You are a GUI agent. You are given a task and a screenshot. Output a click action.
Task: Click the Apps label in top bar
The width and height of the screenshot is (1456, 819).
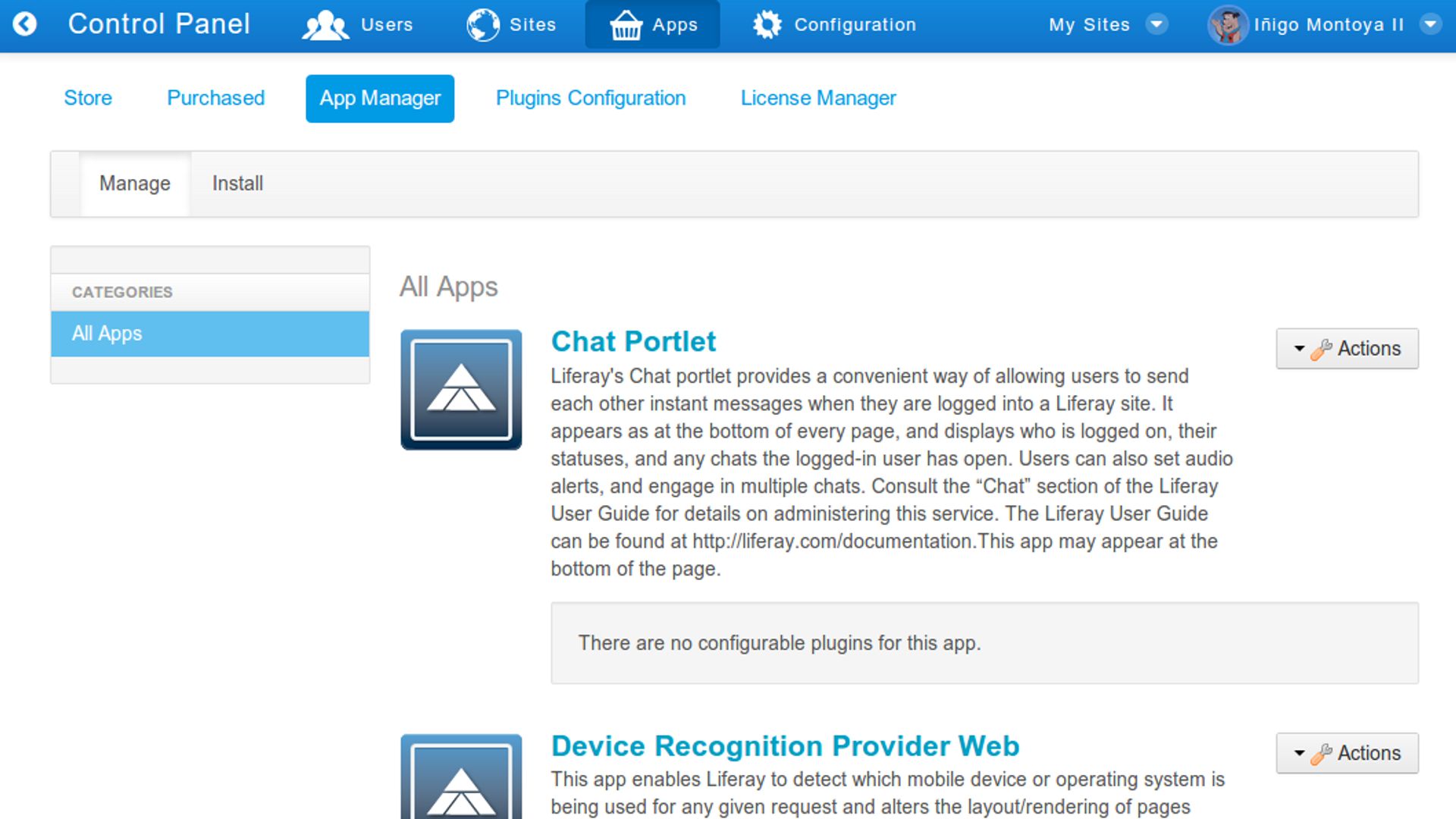pos(675,25)
